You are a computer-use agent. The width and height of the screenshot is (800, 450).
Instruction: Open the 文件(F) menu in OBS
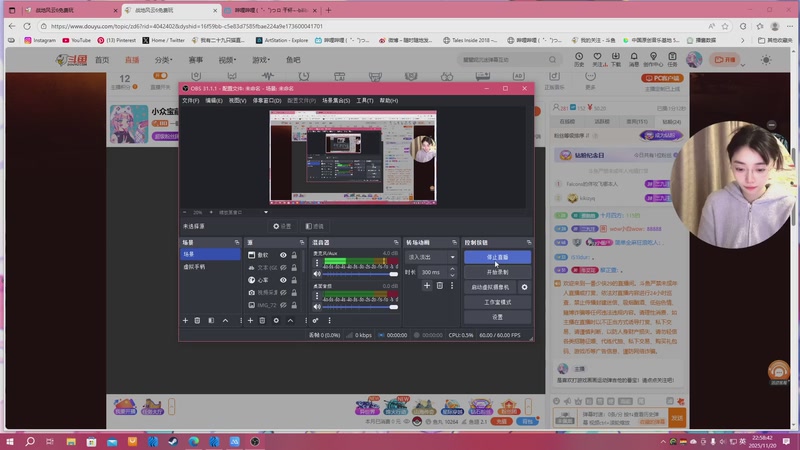[x=190, y=101]
